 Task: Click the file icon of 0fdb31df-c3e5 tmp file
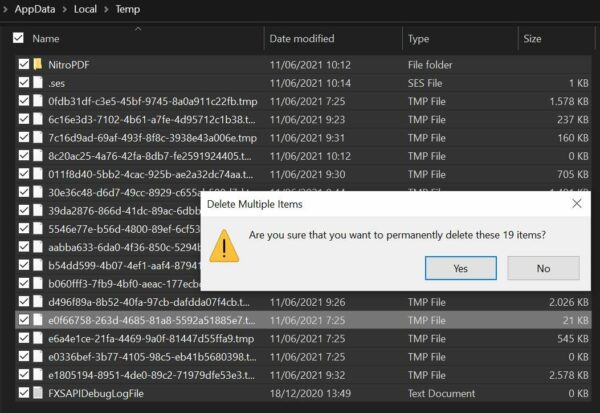pos(39,101)
